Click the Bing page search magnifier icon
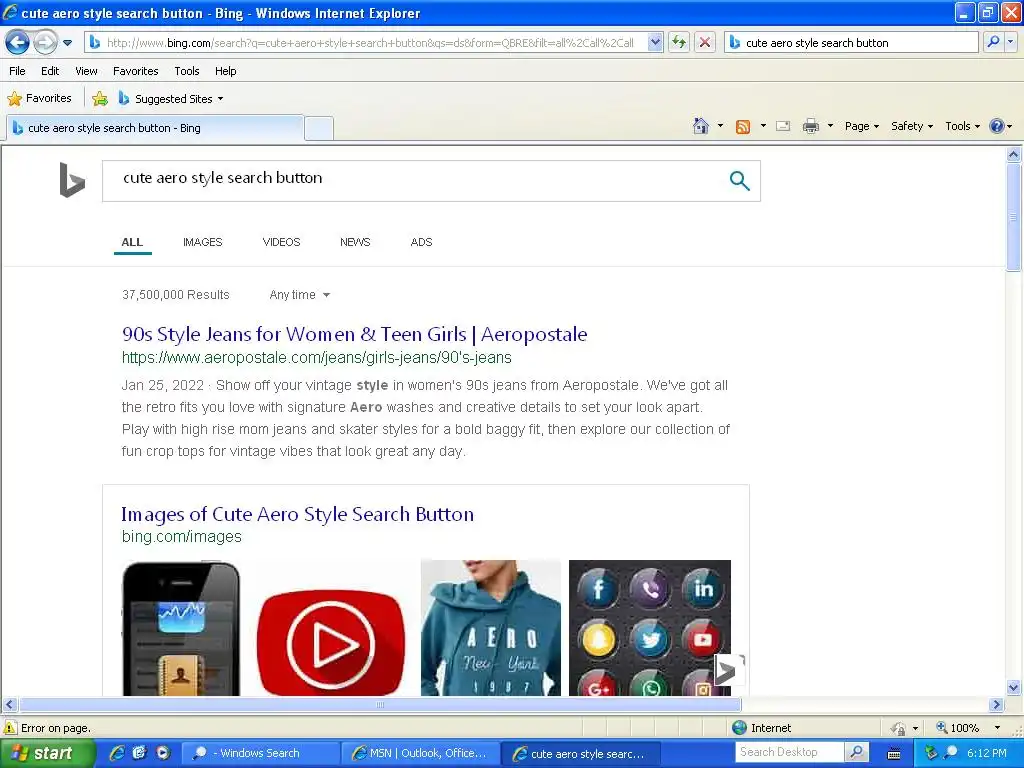1024x768 pixels. (739, 181)
